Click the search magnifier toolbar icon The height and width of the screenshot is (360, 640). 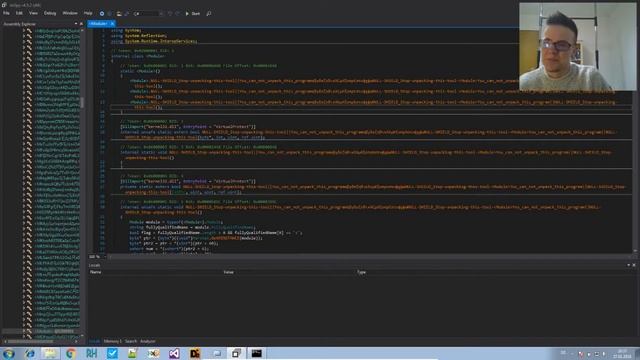click(x=209, y=13)
